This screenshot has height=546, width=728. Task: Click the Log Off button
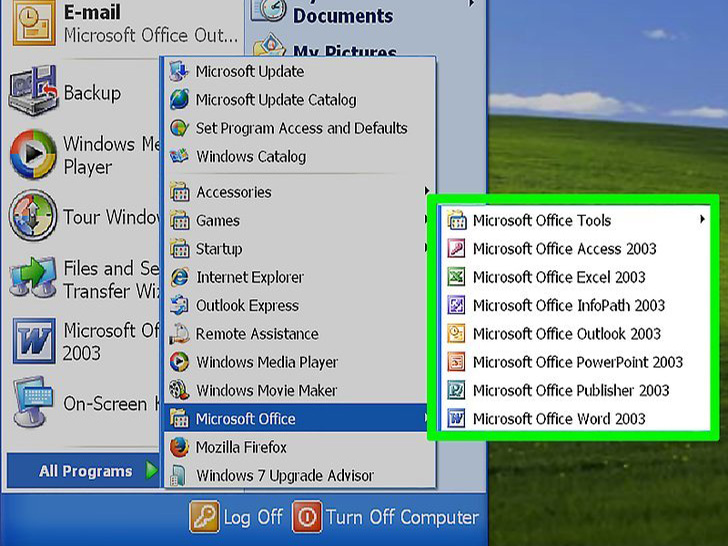(237, 517)
